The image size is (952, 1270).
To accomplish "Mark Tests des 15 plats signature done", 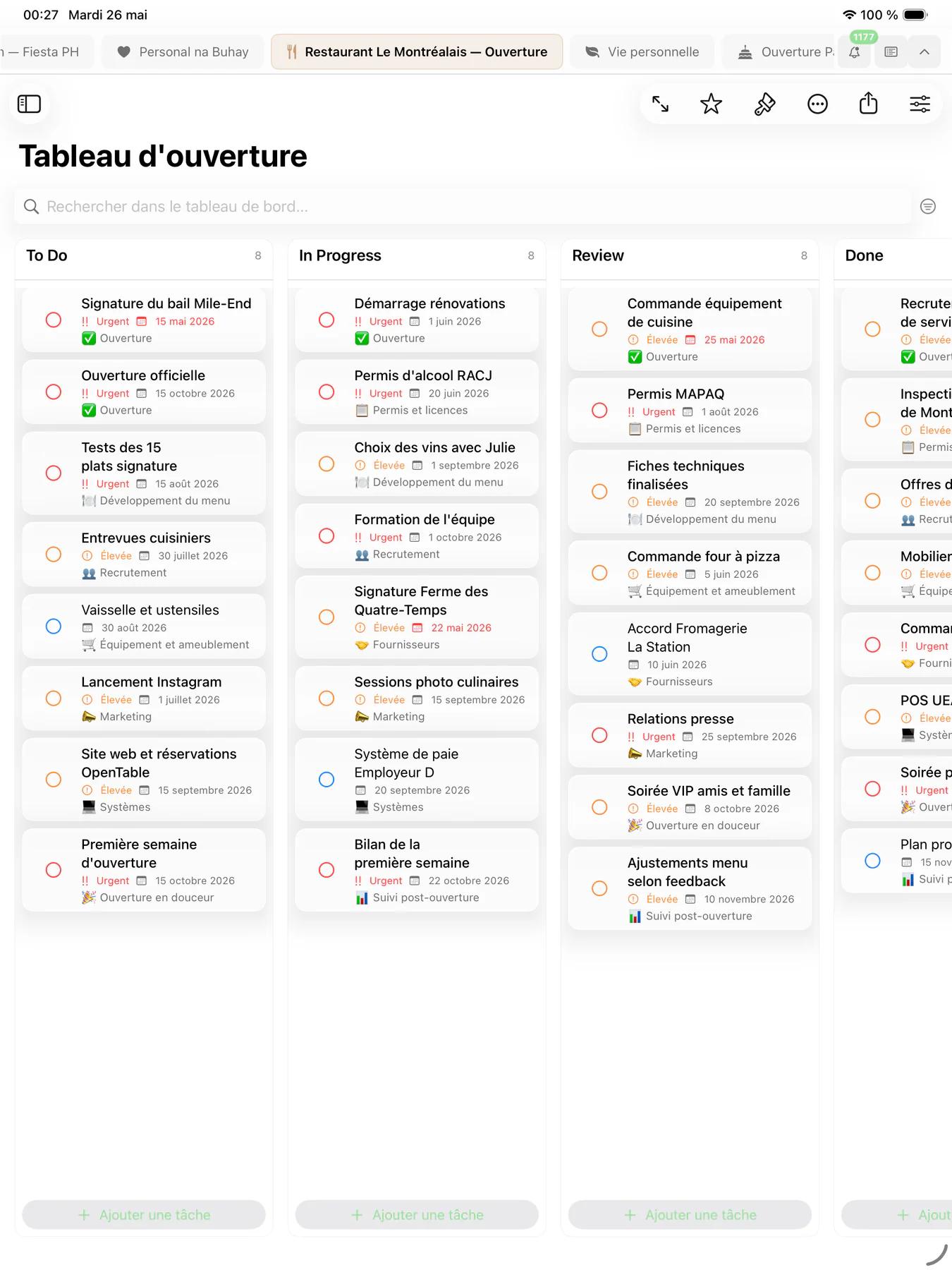I will click(54, 473).
